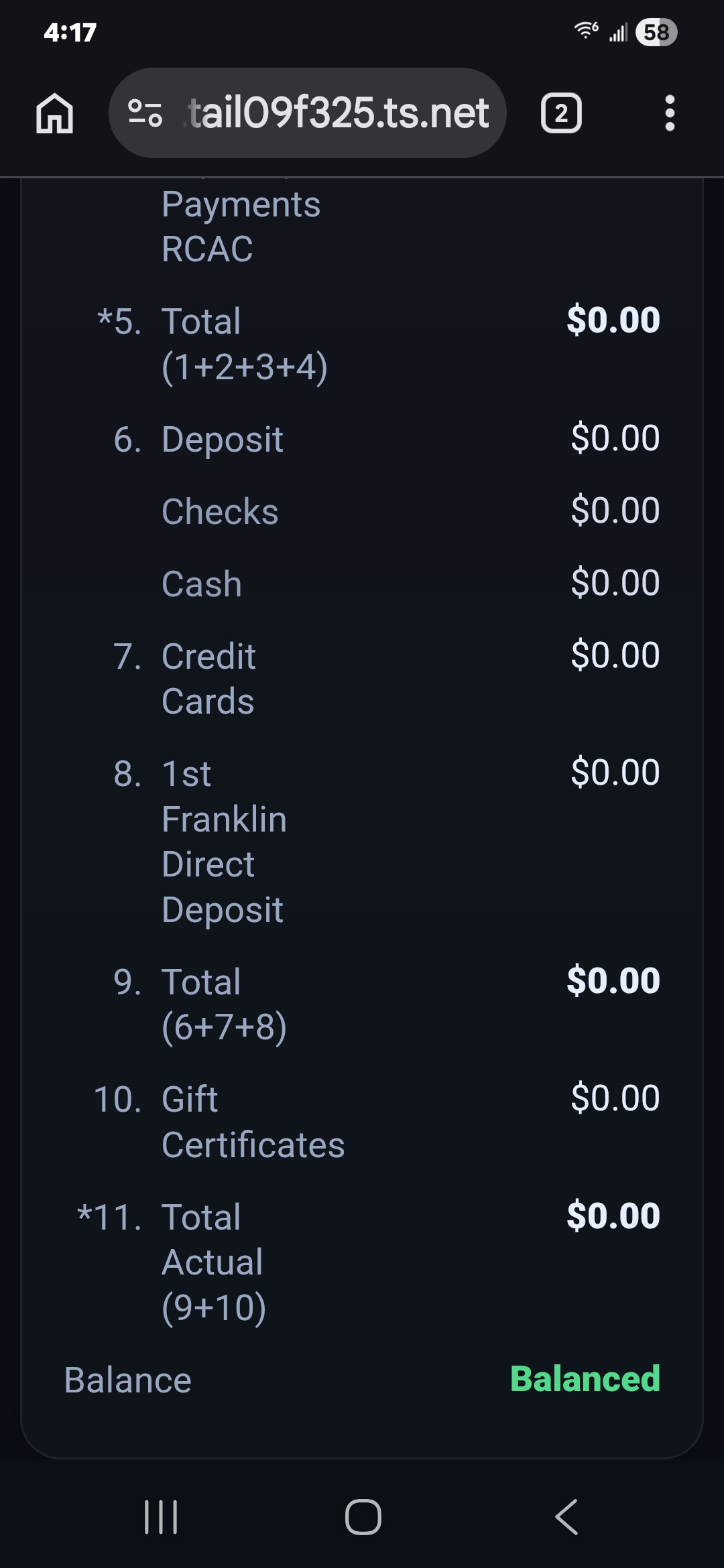The height and width of the screenshot is (1568, 724).
Task: Tap the Checks $0.00 value
Action: [615, 511]
